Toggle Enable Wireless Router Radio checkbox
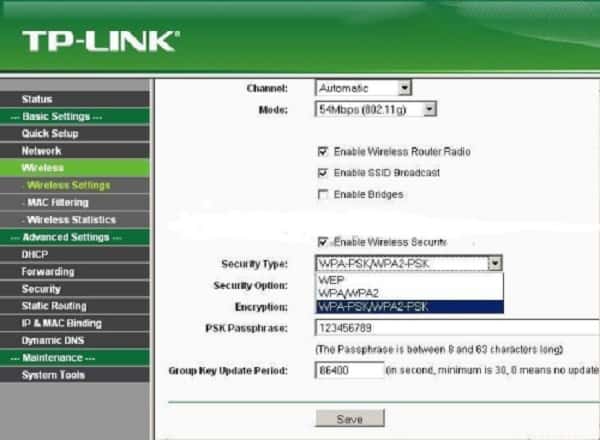Image resolution: width=600 pixels, height=440 pixels. (x=323, y=152)
